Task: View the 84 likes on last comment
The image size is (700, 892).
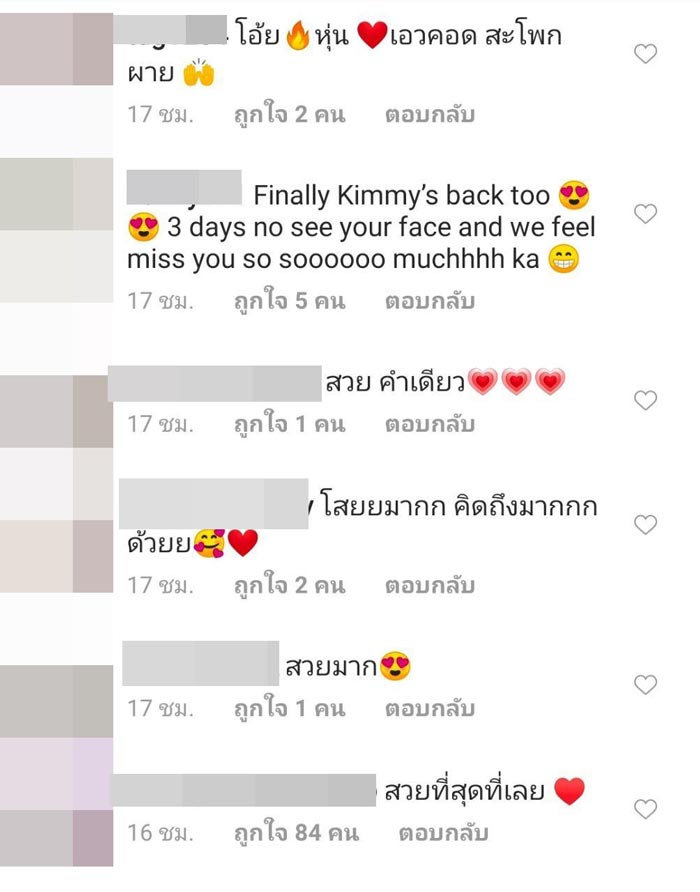Action: tap(297, 834)
